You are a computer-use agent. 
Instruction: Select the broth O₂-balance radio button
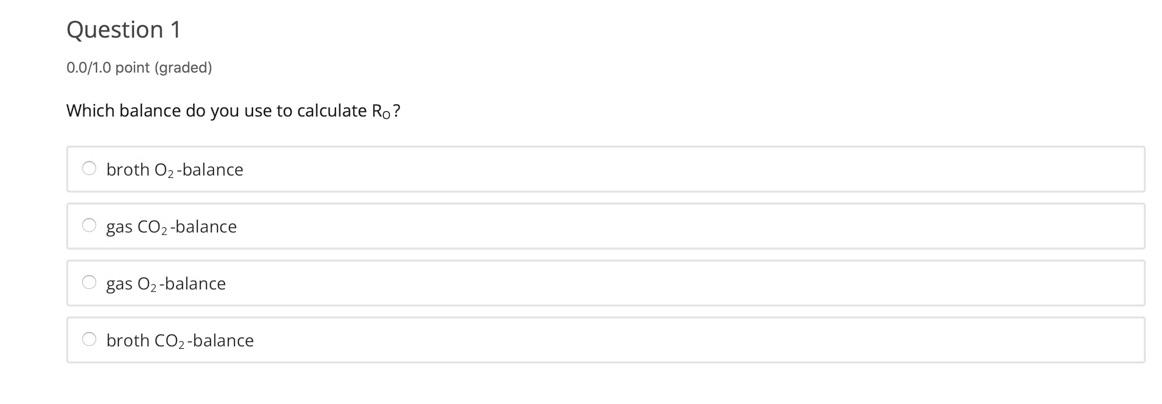89,169
